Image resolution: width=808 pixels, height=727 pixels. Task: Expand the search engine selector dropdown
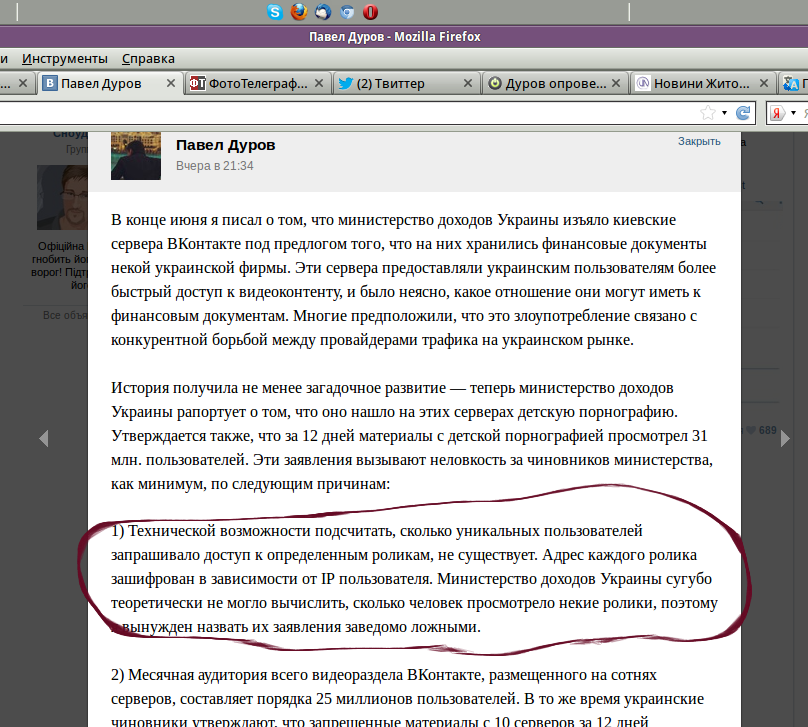(793, 113)
